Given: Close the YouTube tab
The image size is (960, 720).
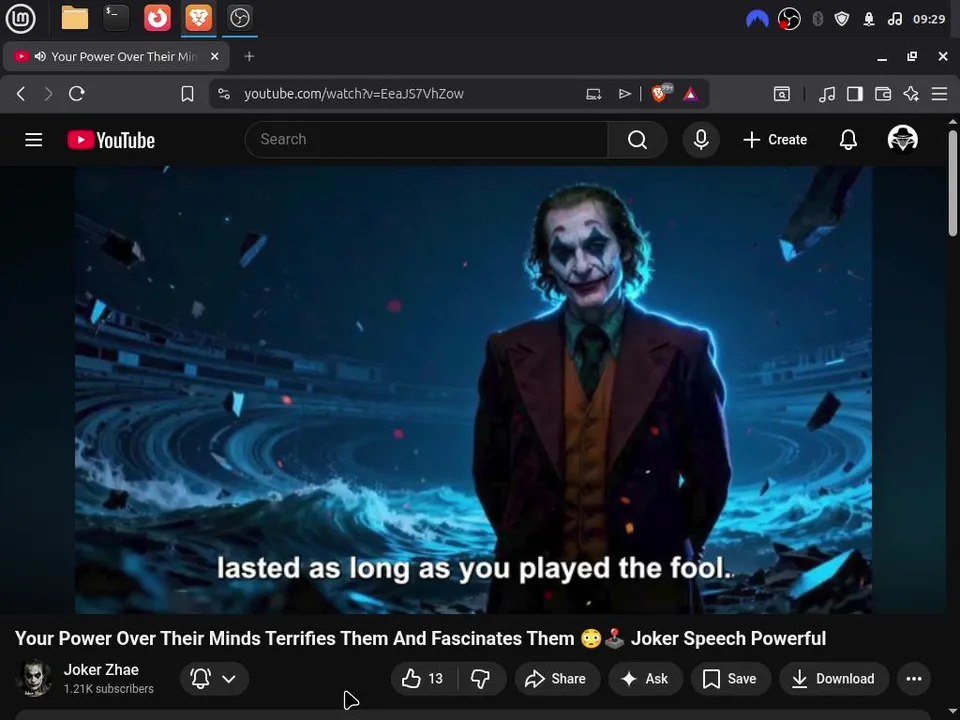Looking at the screenshot, I should click(214, 56).
